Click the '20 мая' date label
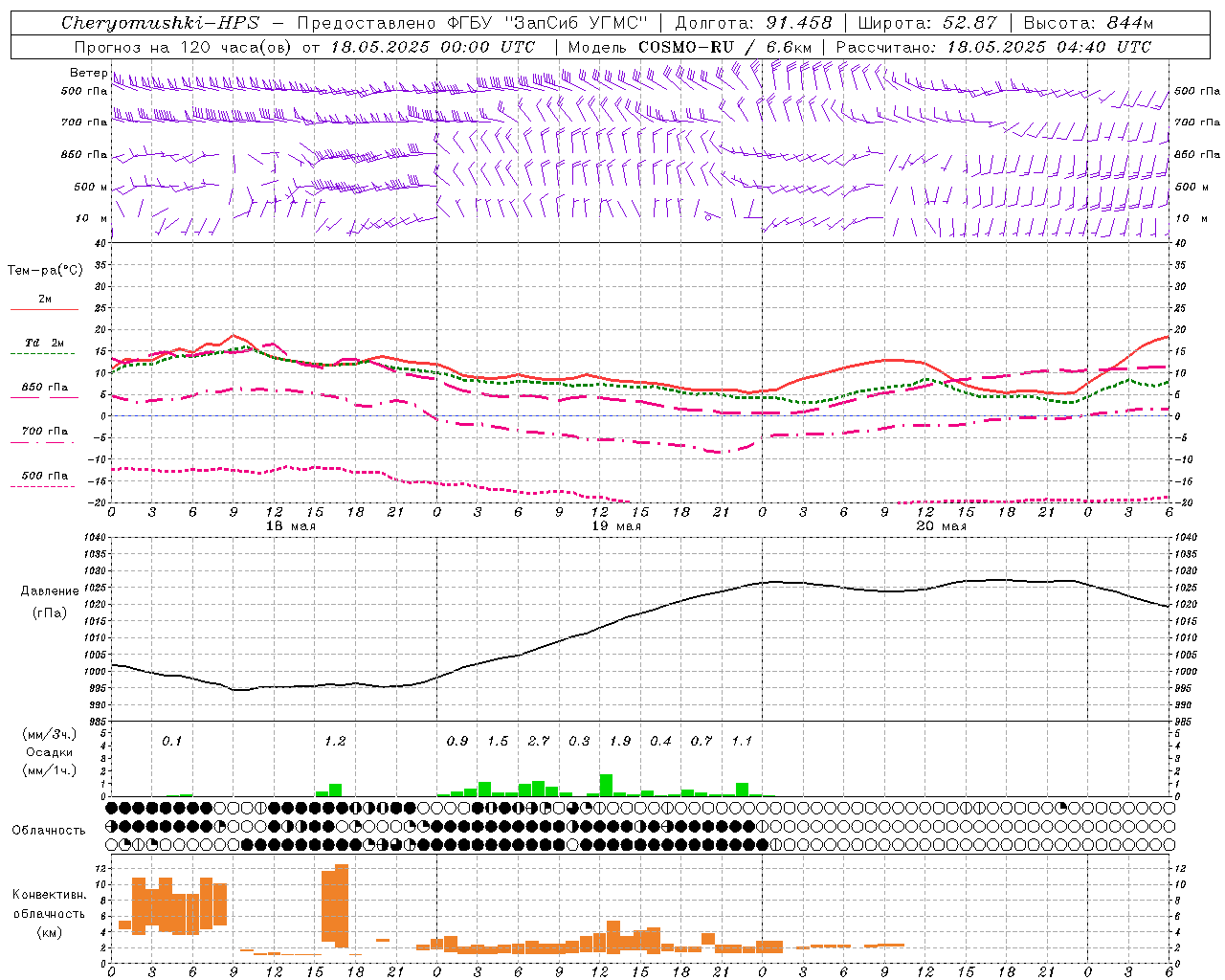 [x=942, y=526]
